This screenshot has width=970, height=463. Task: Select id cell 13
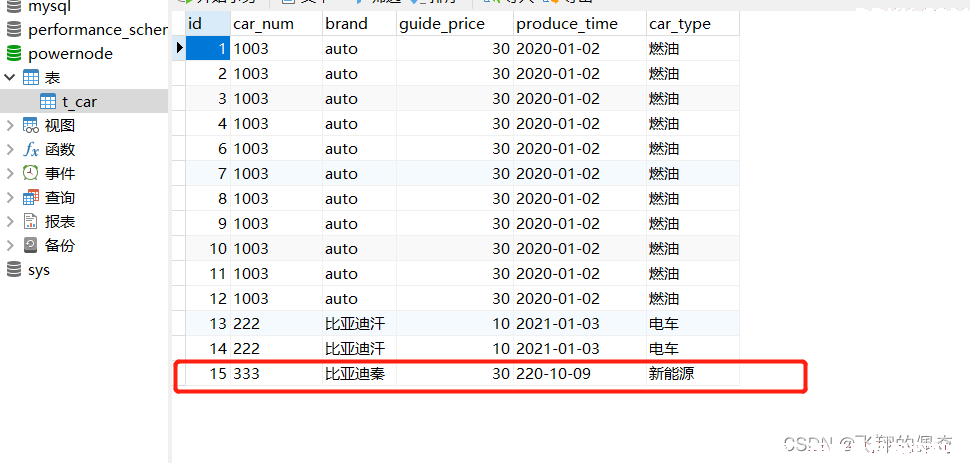(208, 323)
